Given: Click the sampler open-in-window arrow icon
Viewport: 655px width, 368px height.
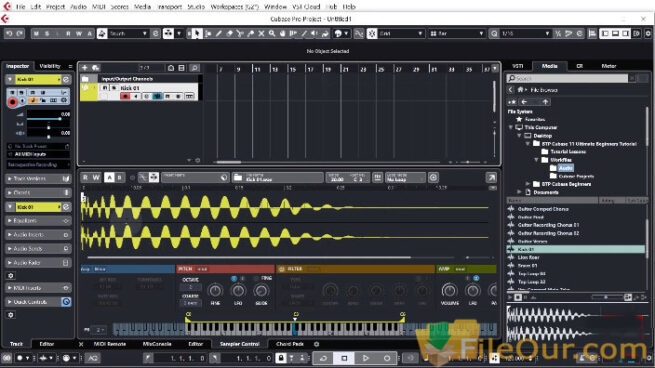Looking at the screenshot, I should coord(491,178).
